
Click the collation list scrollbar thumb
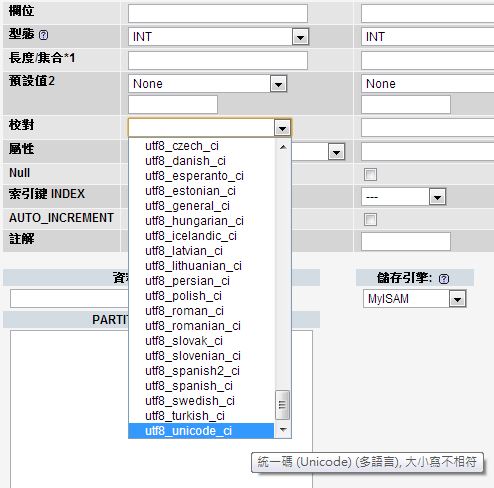pyautogui.click(x=283, y=405)
